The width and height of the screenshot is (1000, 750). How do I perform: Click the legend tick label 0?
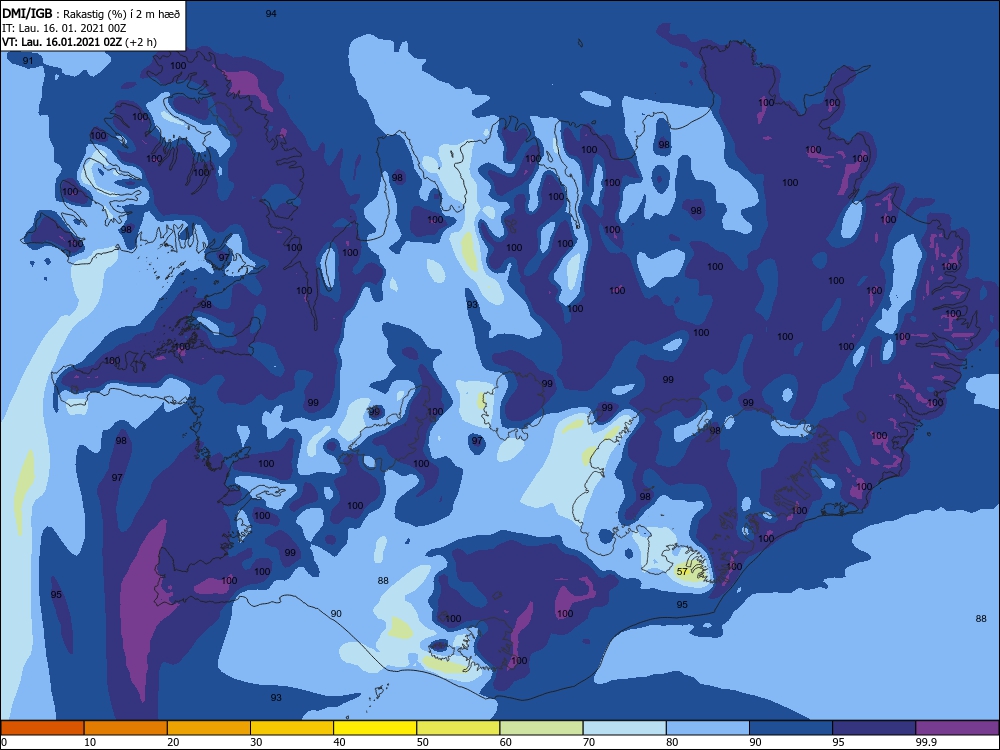pos(4,742)
